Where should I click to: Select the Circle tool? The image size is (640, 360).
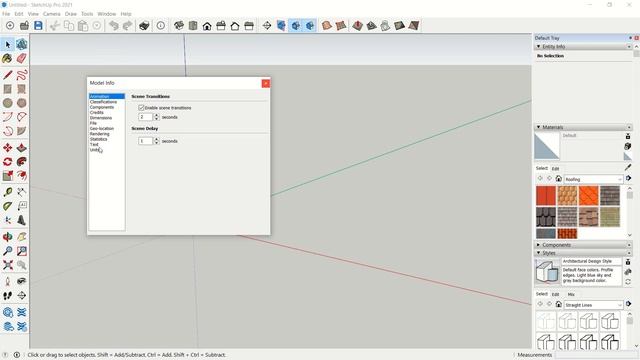coord(7,103)
